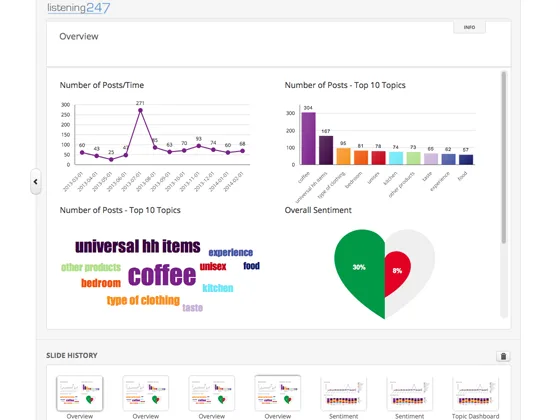The image size is (560, 420).
Task: Collapse the sidebar using the left arrow
Action: (36, 182)
